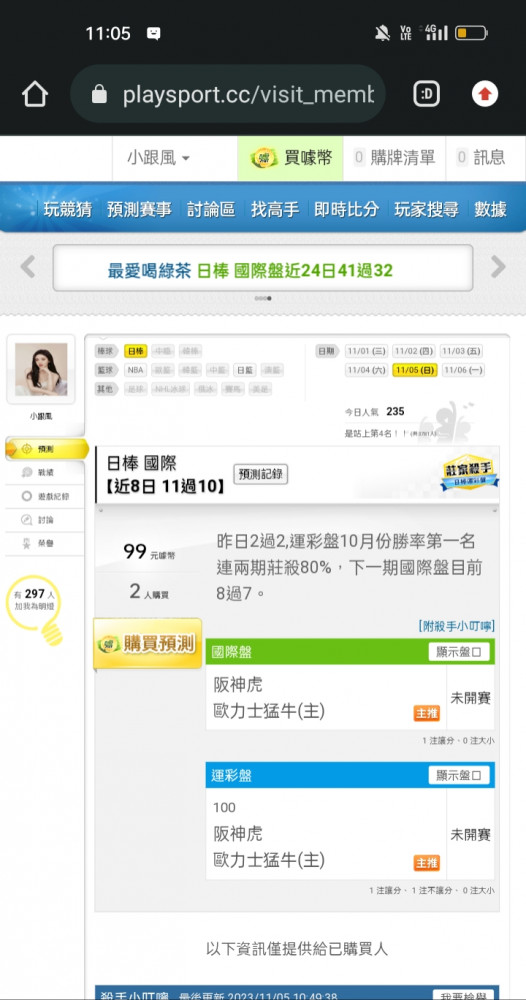
Task: Toggle 顯示盤口 in the 運彩盤 header
Action: (458, 776)
